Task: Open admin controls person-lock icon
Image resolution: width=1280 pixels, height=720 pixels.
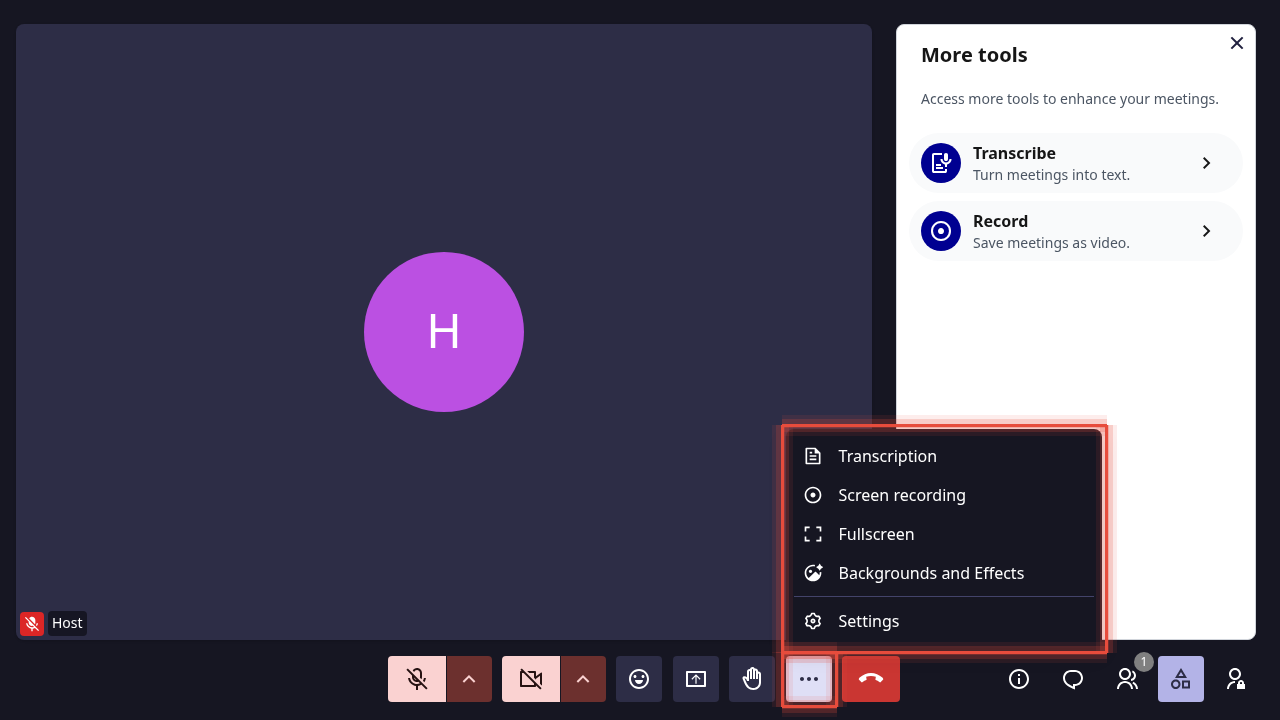Action: (1235, 679)
